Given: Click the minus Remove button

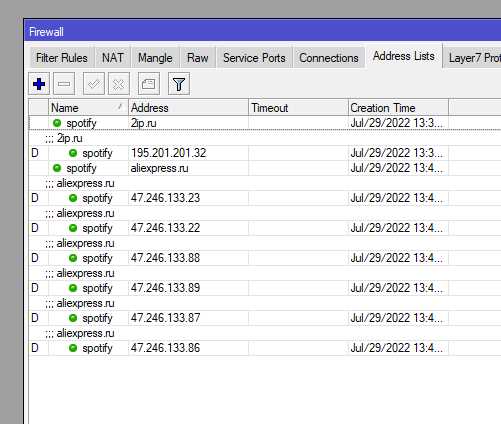Looking at the screenshot, I should [64, 84].
